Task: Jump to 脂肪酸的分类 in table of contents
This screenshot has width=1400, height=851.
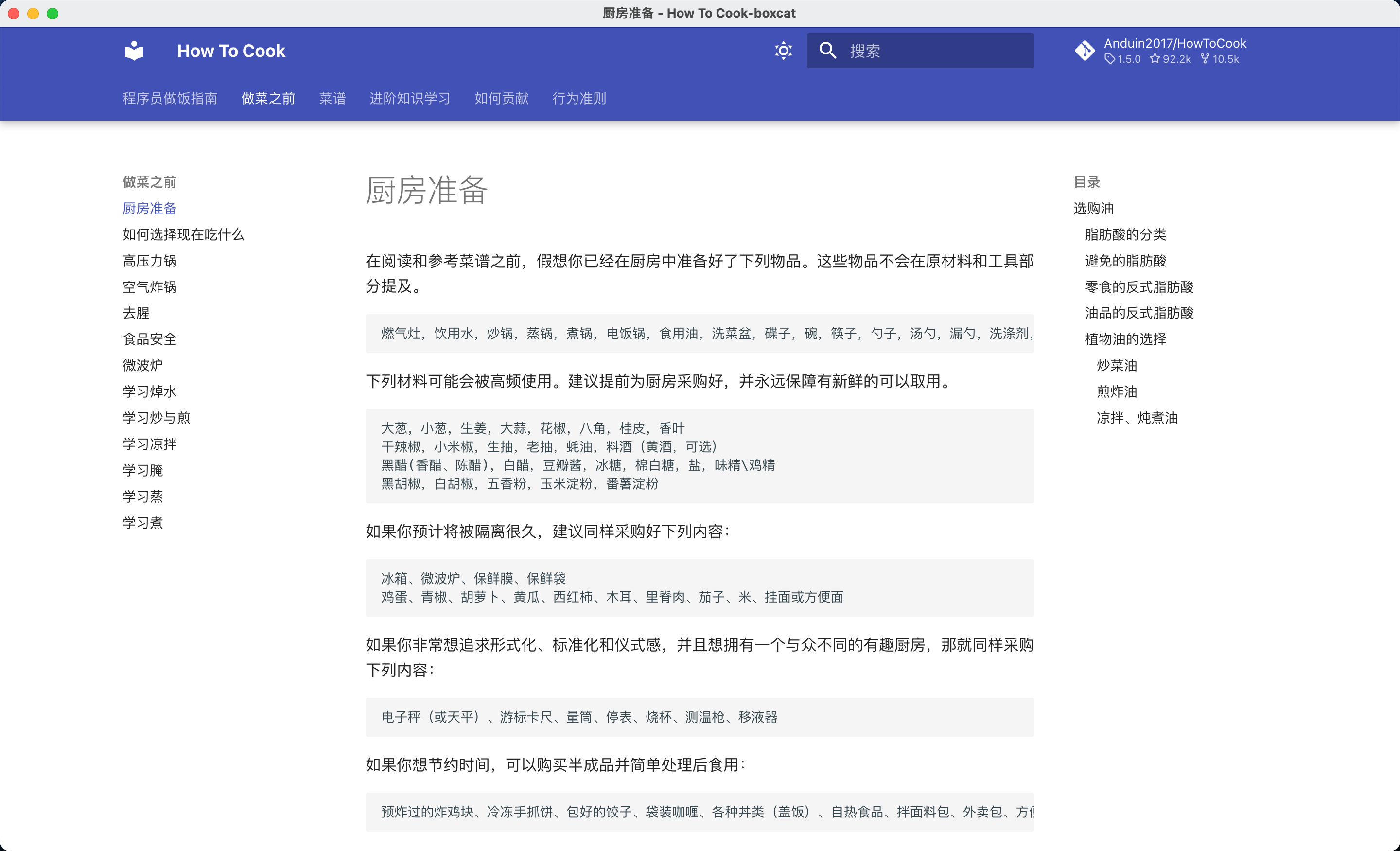Action: click(1125, 235)
